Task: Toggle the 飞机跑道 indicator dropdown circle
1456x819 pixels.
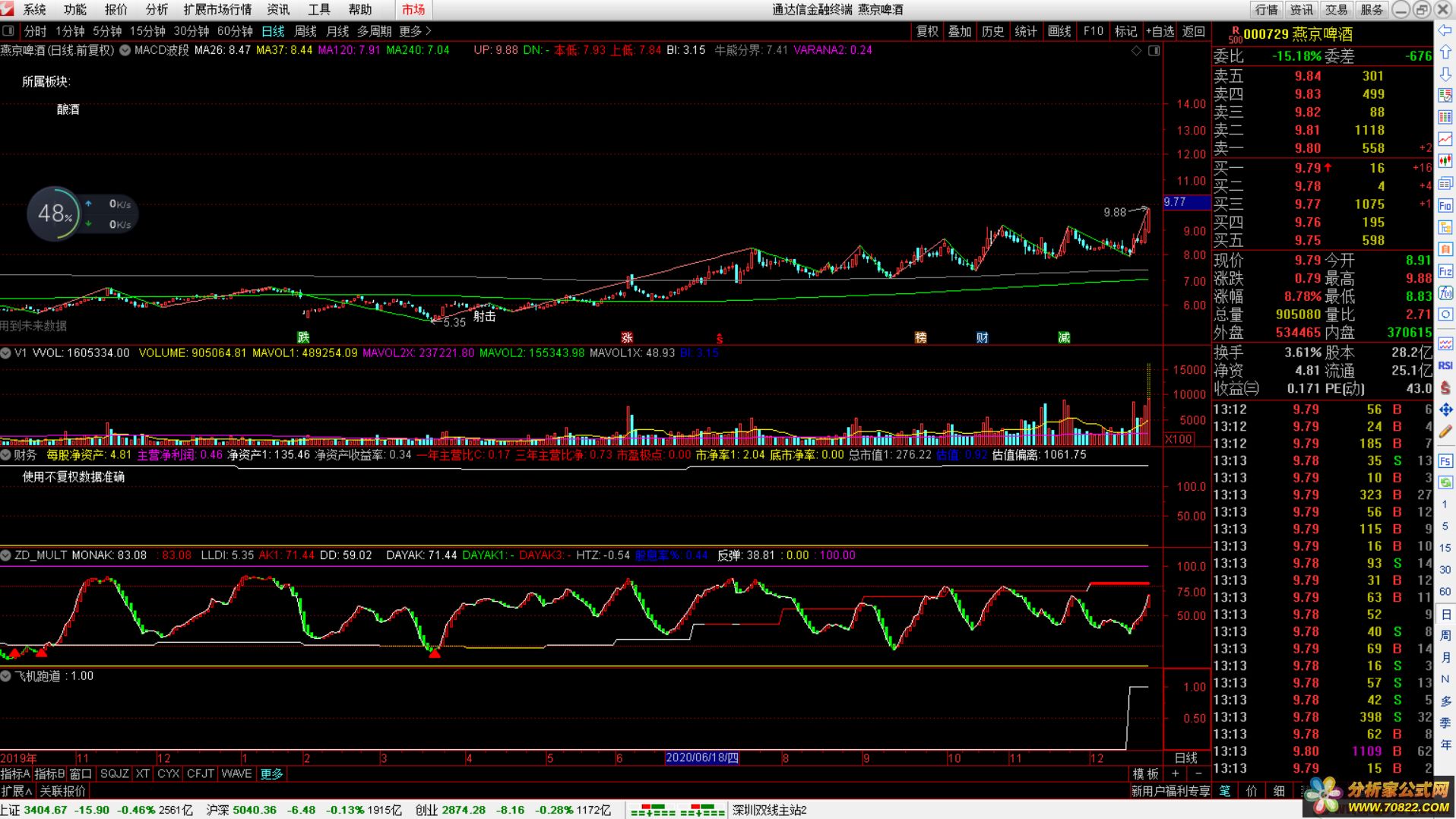Action: pos(6,675)
